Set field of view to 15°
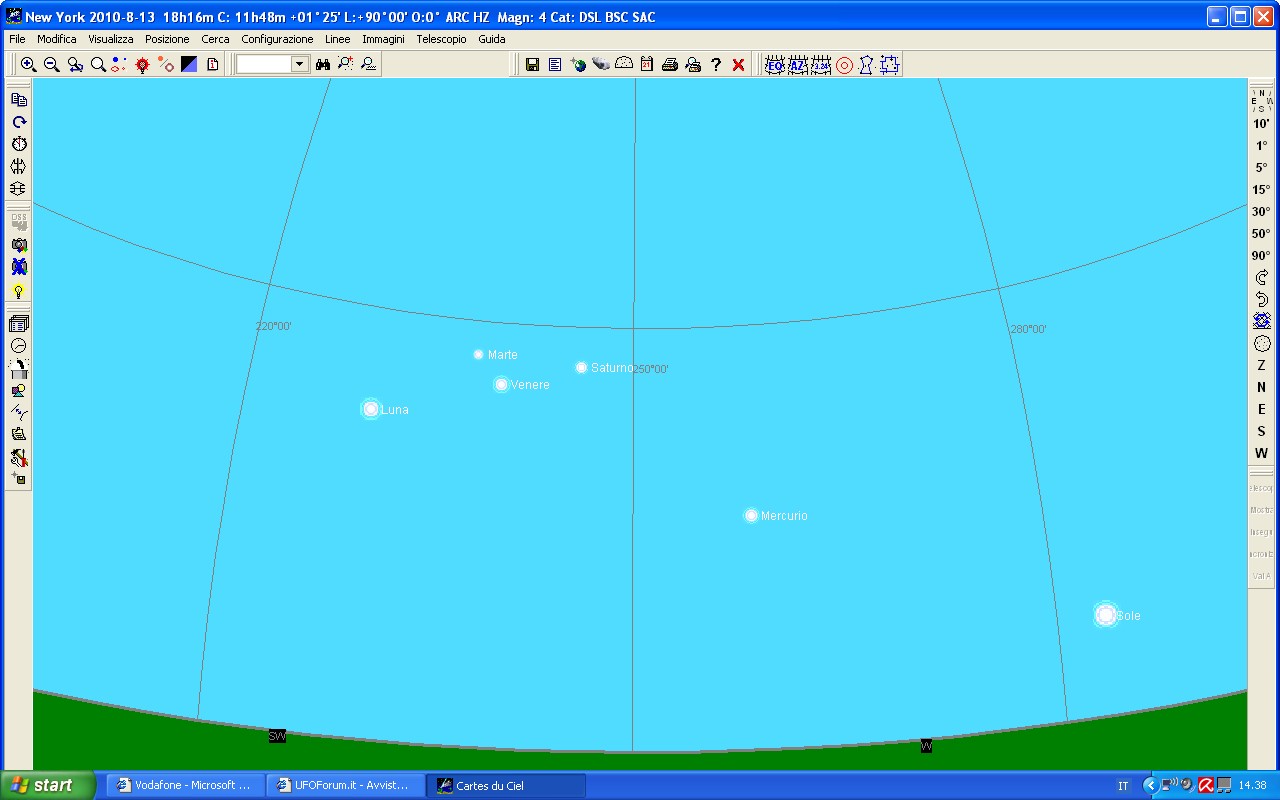This screenshot has width=1280, height=800. [1262, 190]
